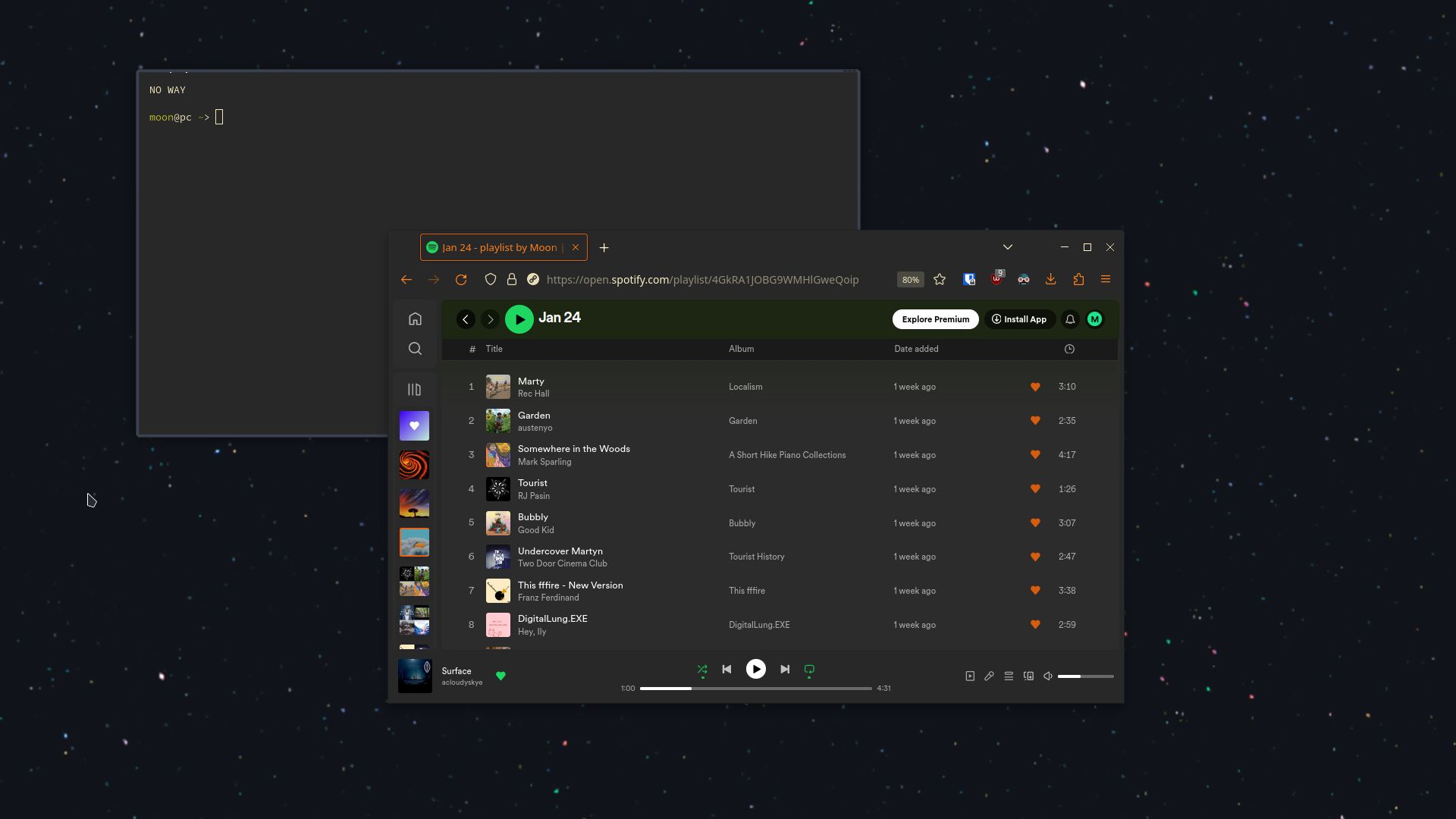Click the terminal prompt in background window
The image size is (1456, 819).
[x=186, y=118]
